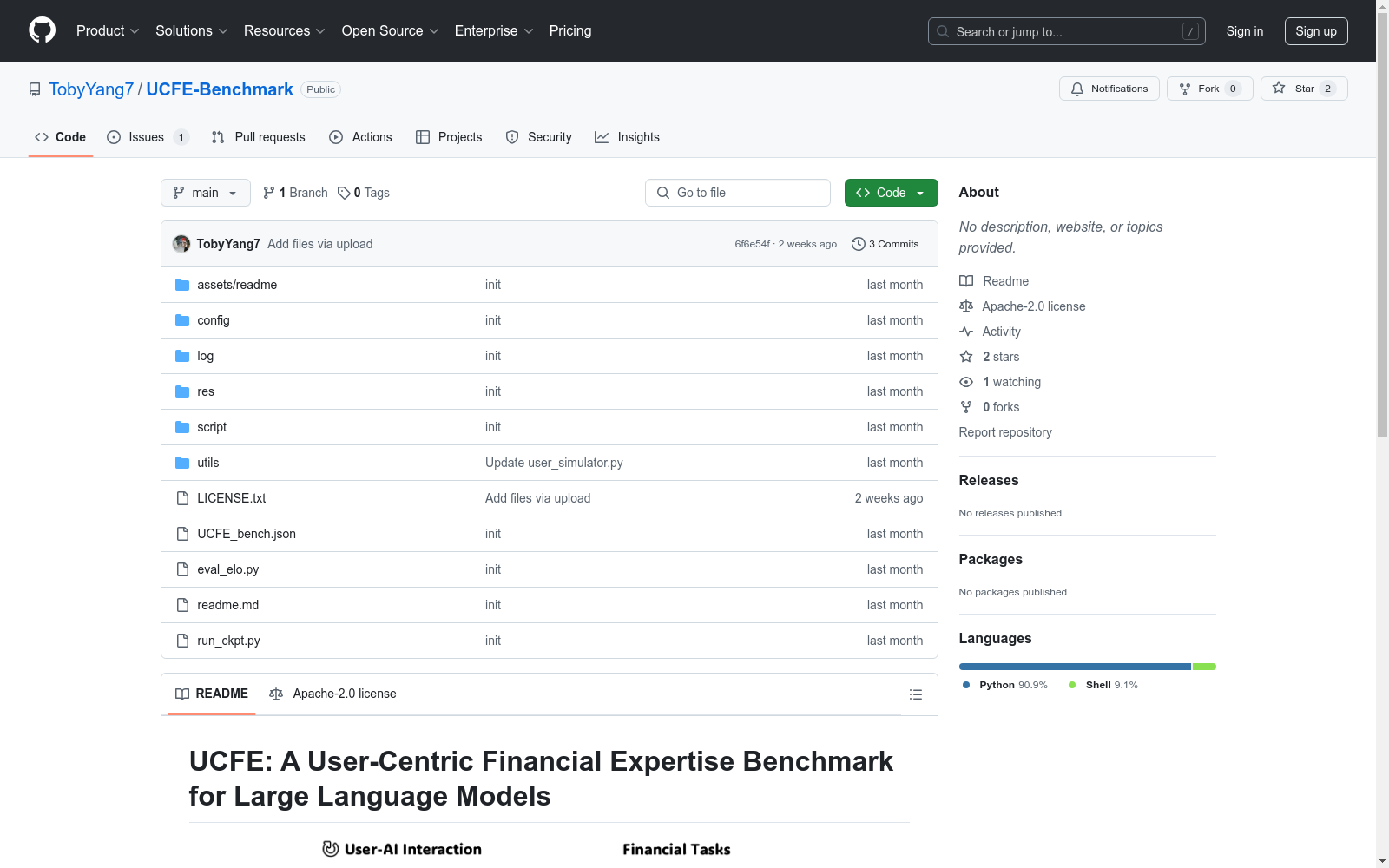Click the Releases heading link
This screenshot has height=868, width=1389.
989,480
